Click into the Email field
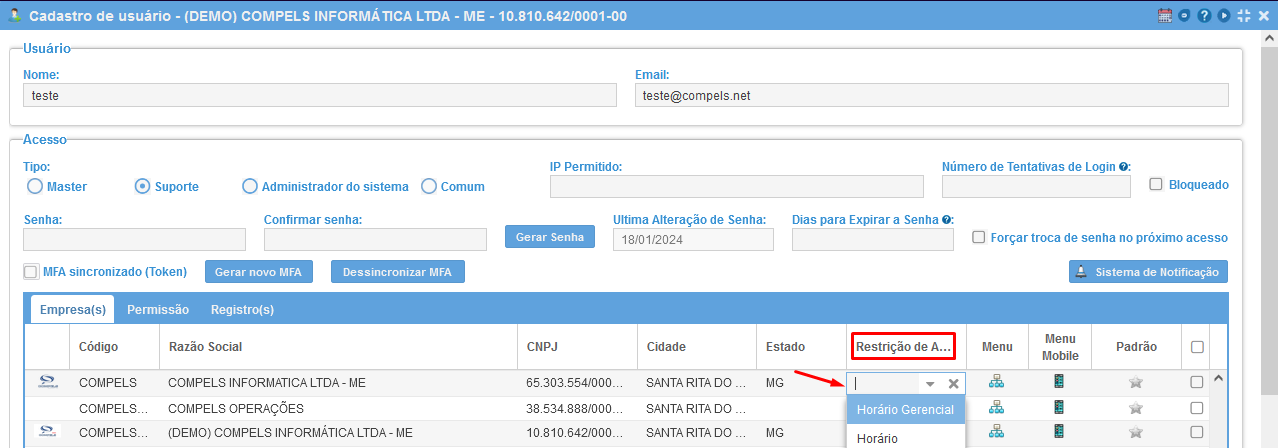This screenshot has width=1278, height=448. click(932, 95)
